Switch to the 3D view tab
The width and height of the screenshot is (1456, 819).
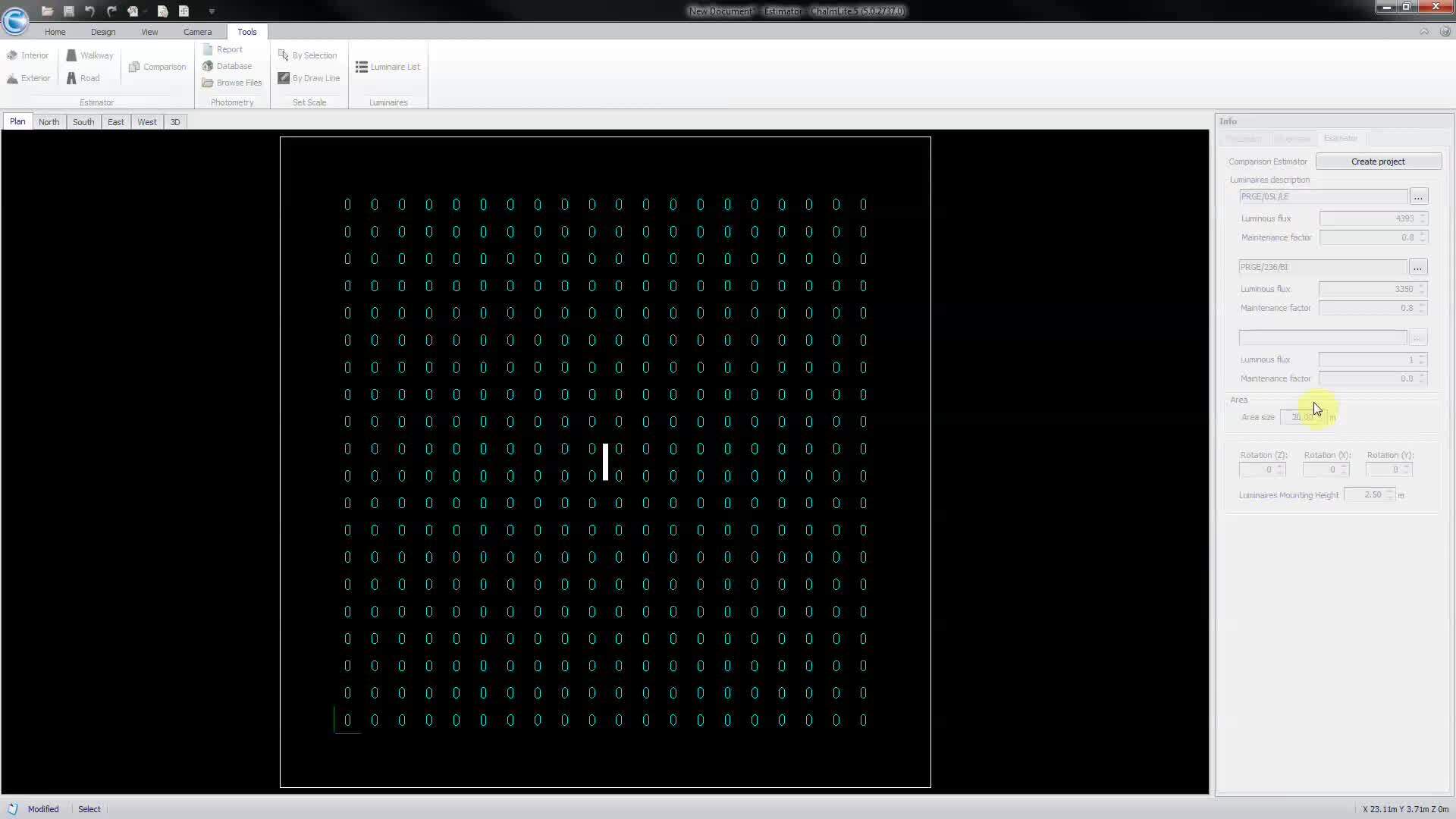point(175,121)
